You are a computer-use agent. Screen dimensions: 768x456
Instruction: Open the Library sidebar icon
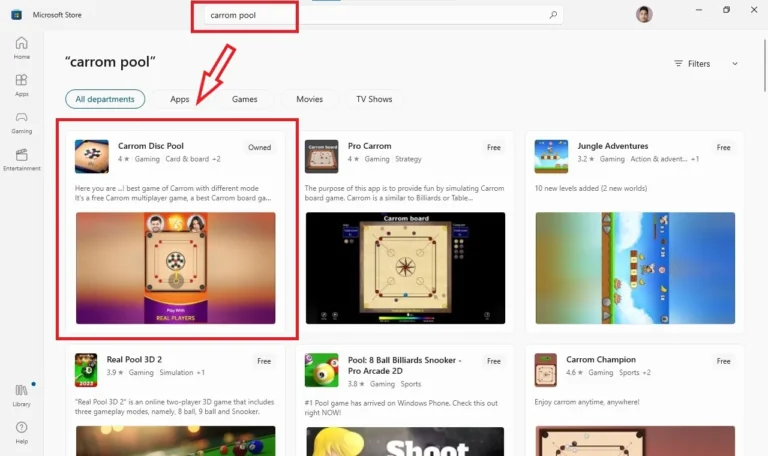point(21,394)
